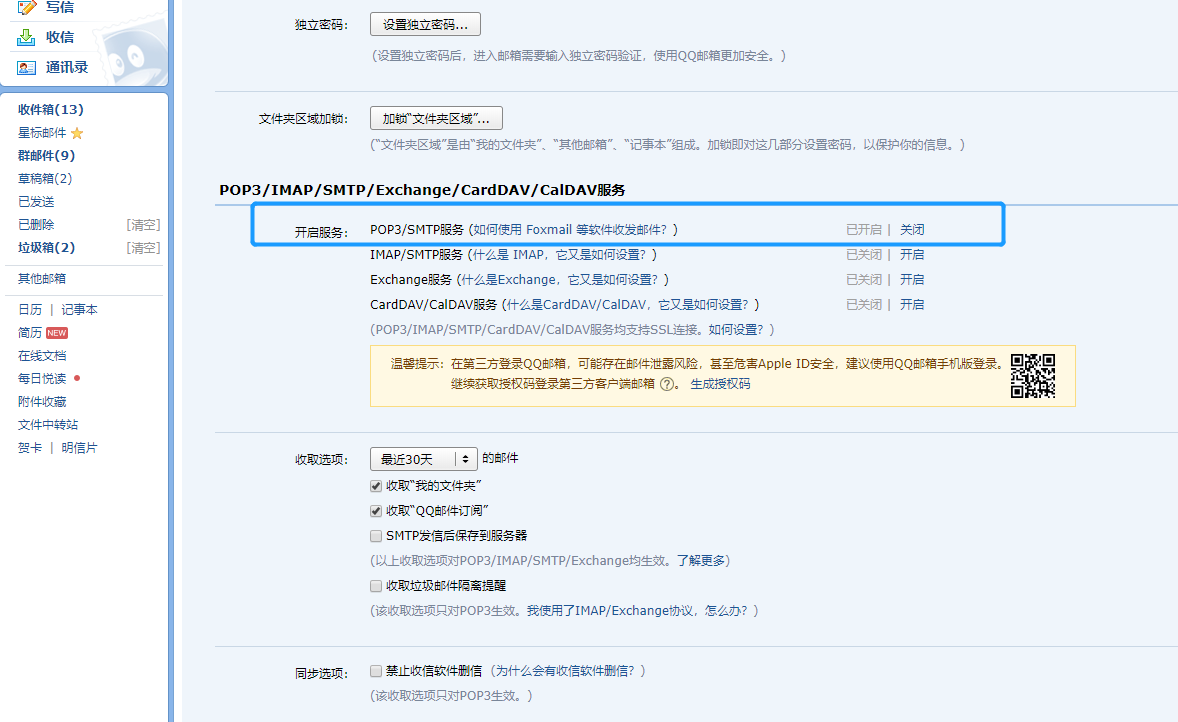Open the 草稿箱(2) folder
The width and height of the screenshot is (1178, 722).
(45, 179)
